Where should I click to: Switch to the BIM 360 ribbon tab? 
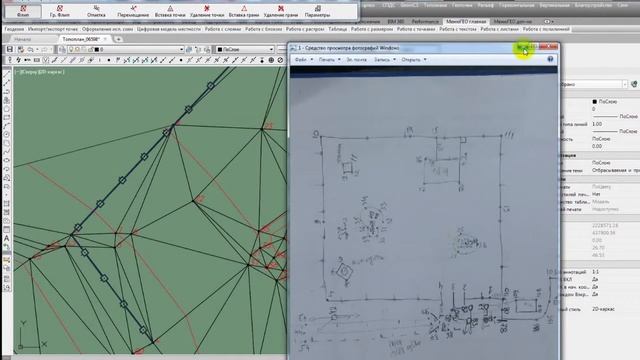396,21
